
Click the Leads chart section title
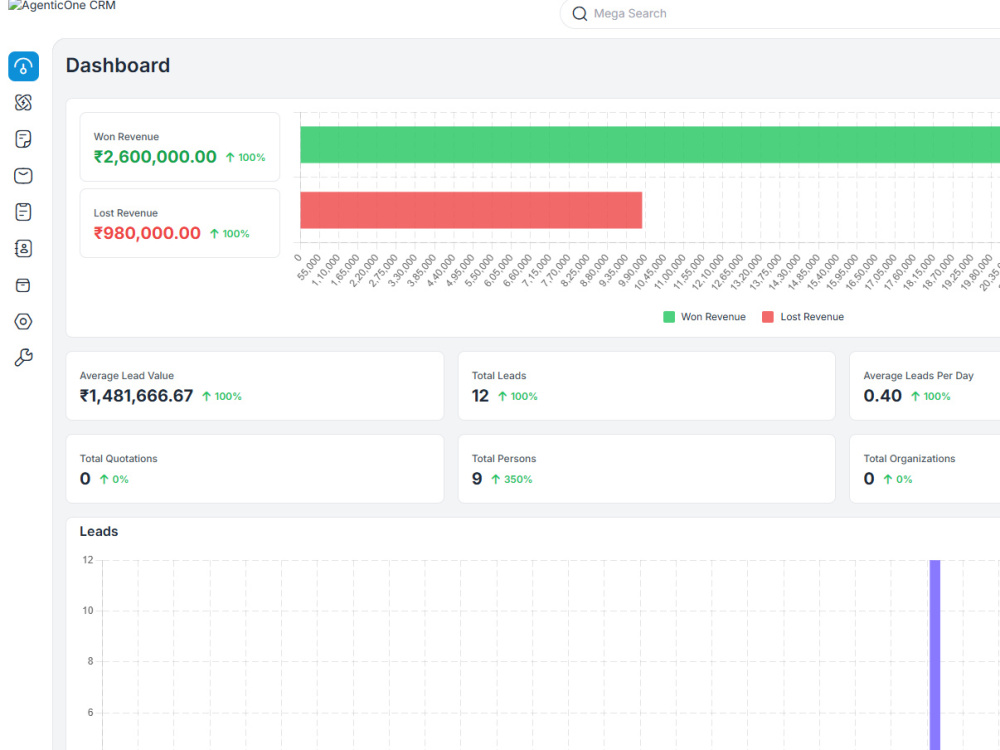(99, 531)
